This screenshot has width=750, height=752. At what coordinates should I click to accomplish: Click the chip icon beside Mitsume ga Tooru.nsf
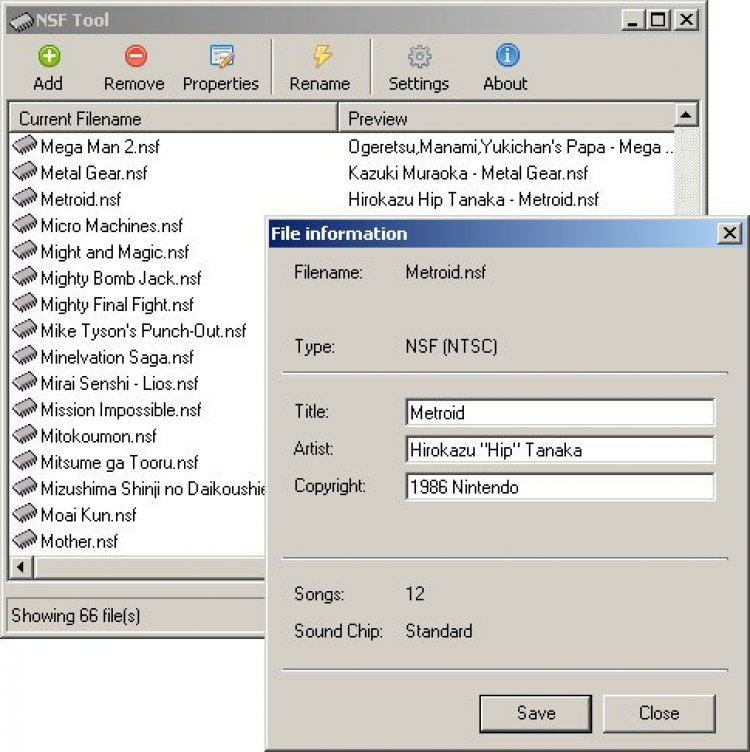click(x=24, y=461)
